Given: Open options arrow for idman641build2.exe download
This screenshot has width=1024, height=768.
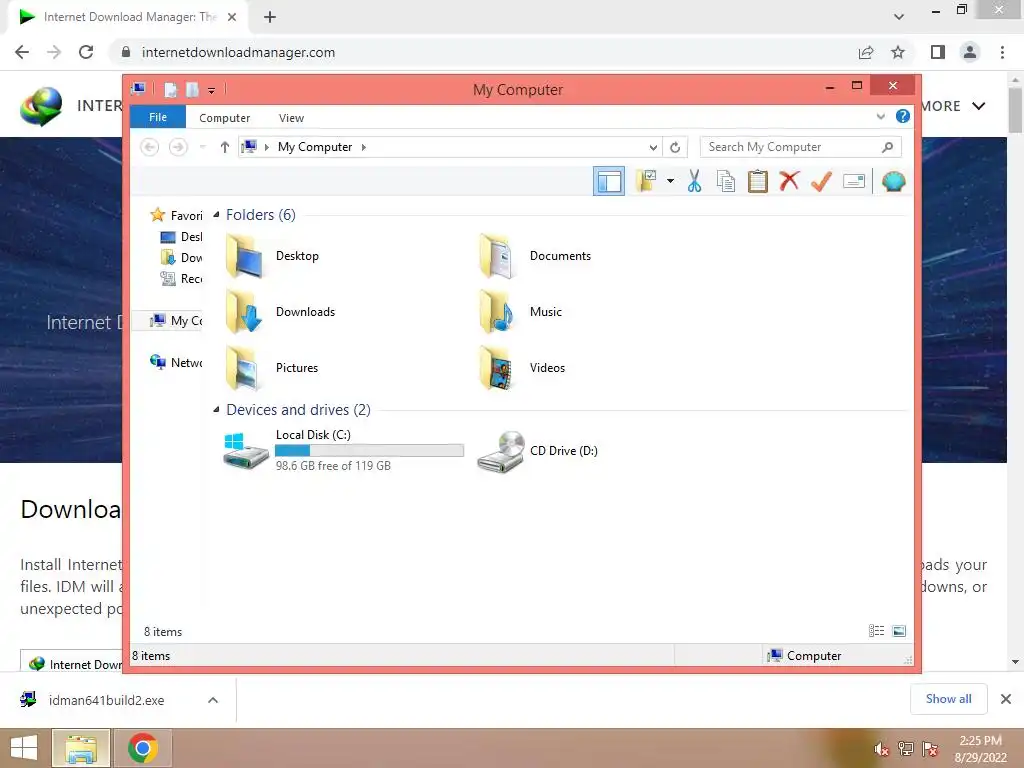Looking at the screenshot, I should pos(213,700).
